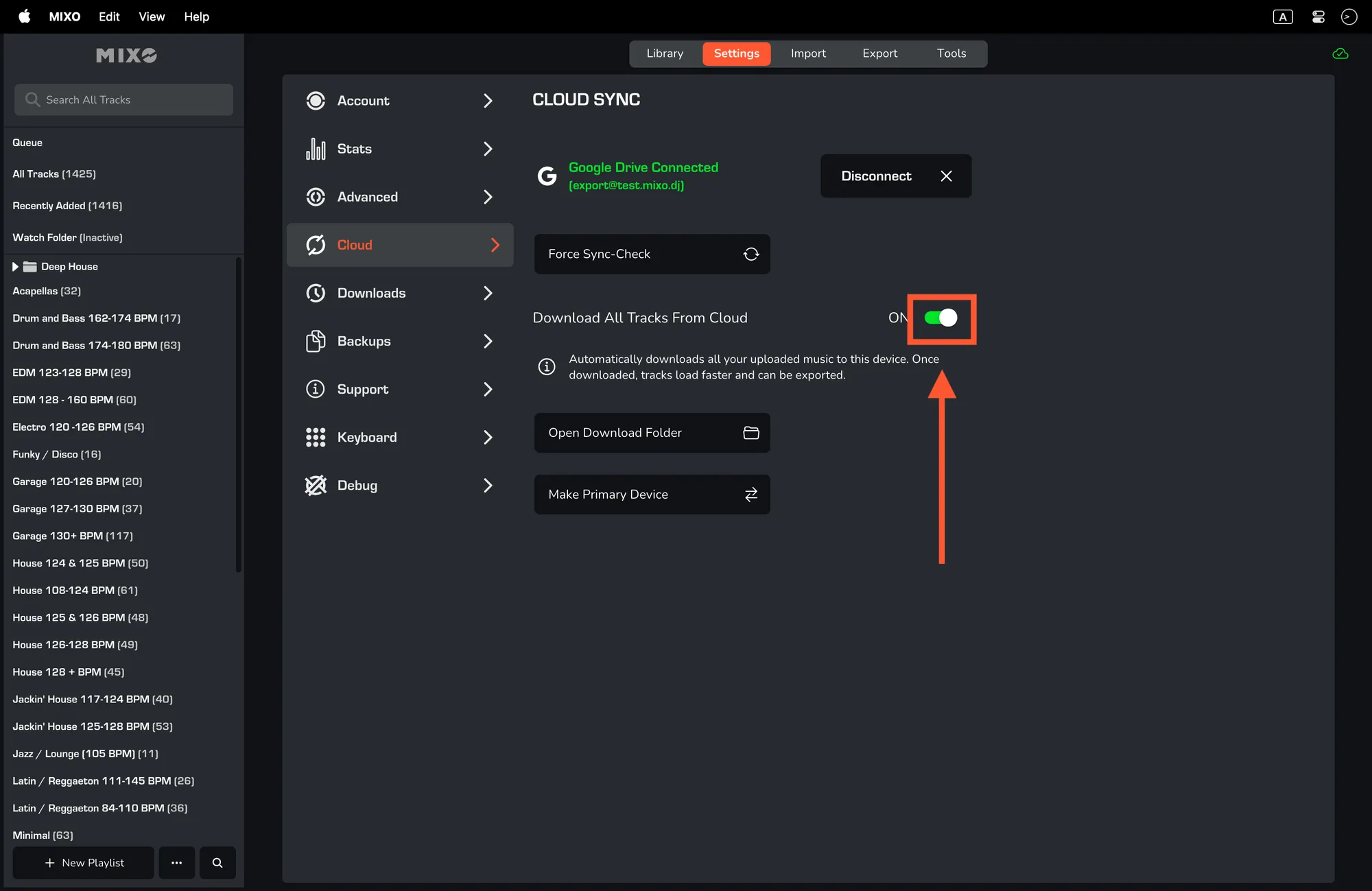This screenshot has height=891, width=1372.
Task: Click the Backups documents icon
Action: 316,341
